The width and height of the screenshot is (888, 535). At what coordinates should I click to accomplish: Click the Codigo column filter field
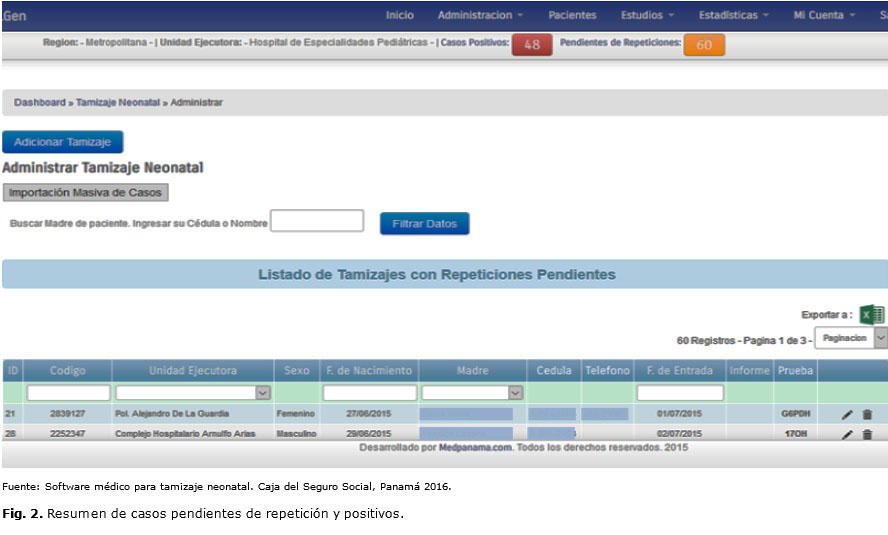pyautogui.click(x=68, y=393)
